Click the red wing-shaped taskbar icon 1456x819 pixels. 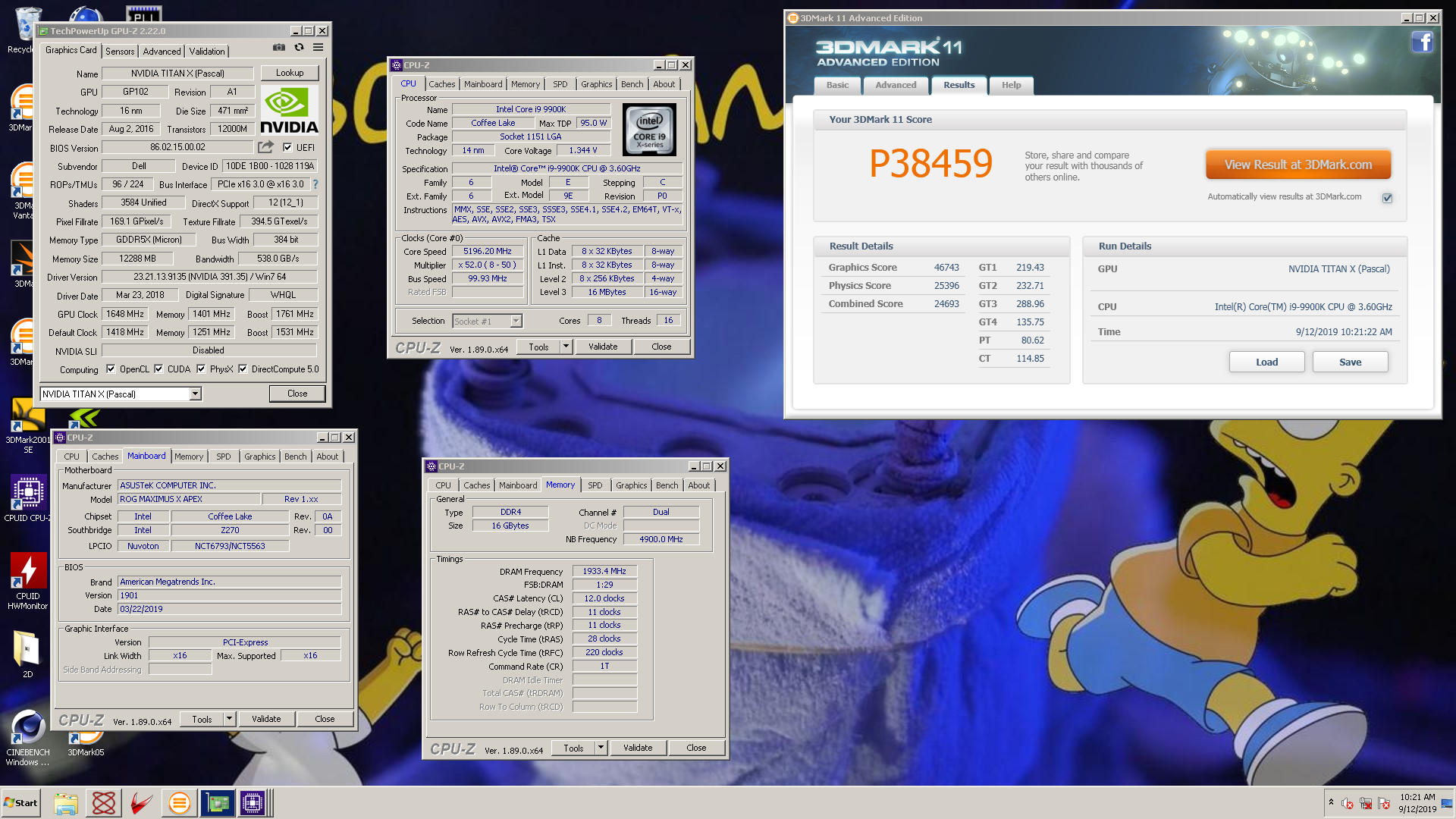click(x=141, y=803)
